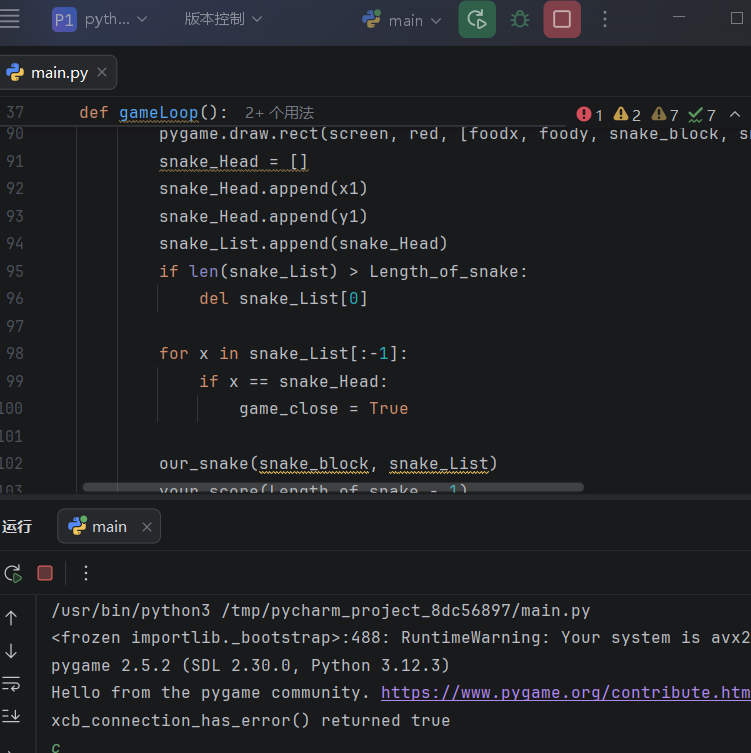The height and width of the screenshot is (753, 751).
Task: Close the main.py editor tab
Action: click(x=102, y=73)
